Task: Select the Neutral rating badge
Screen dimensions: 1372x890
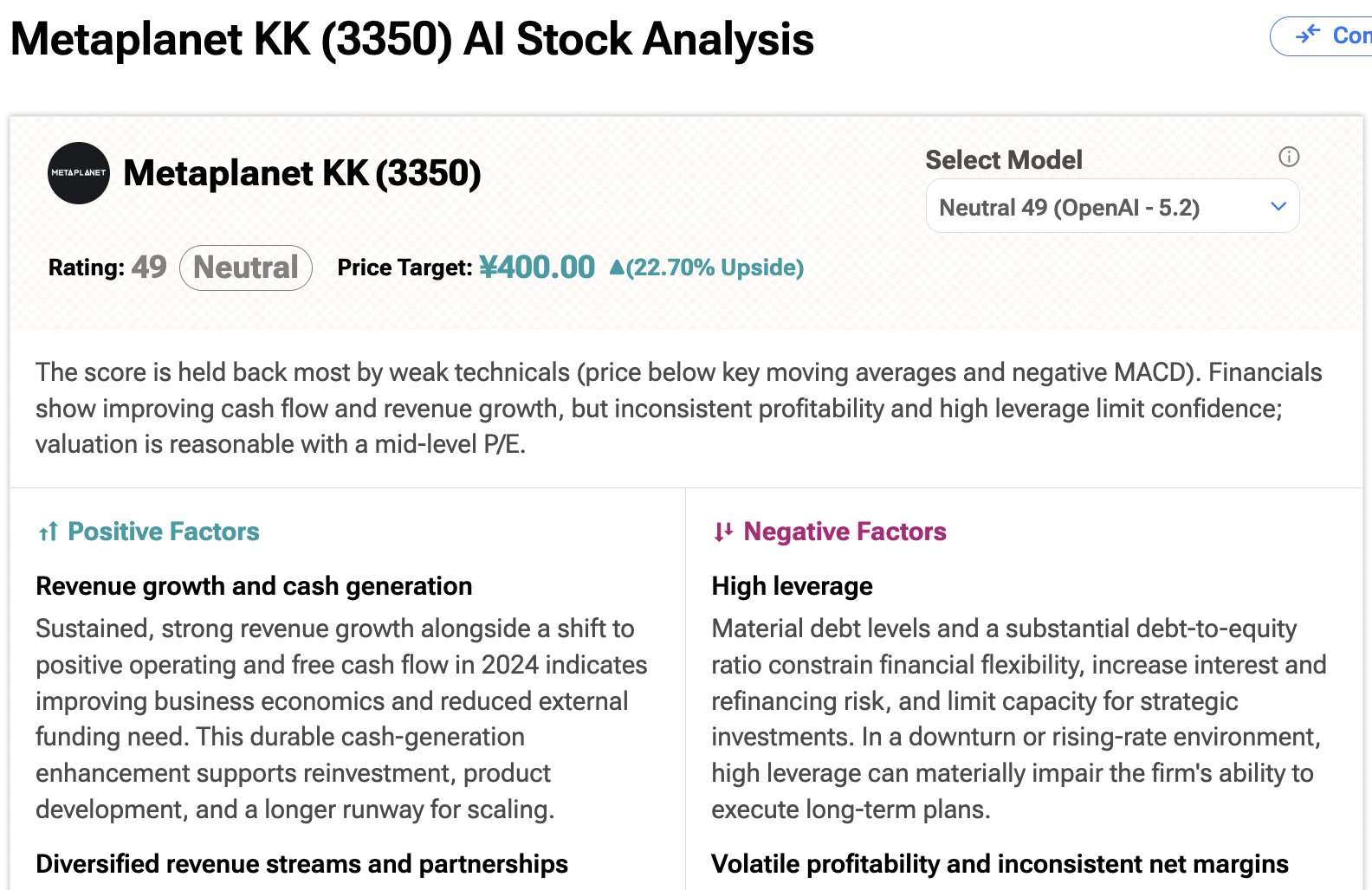Action: [x=245, y=268]
